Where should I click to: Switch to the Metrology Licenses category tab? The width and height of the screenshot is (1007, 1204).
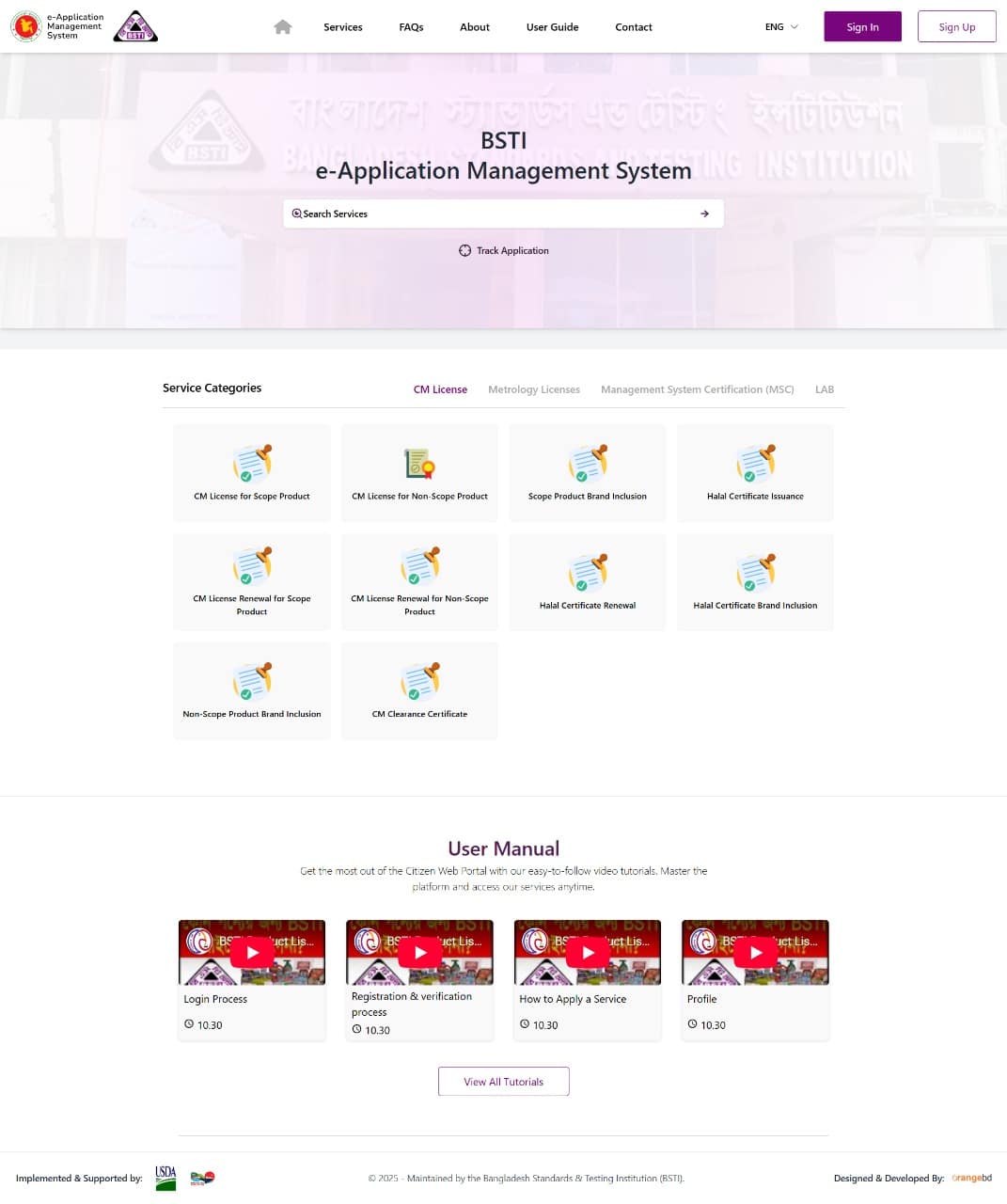(533, 388)
